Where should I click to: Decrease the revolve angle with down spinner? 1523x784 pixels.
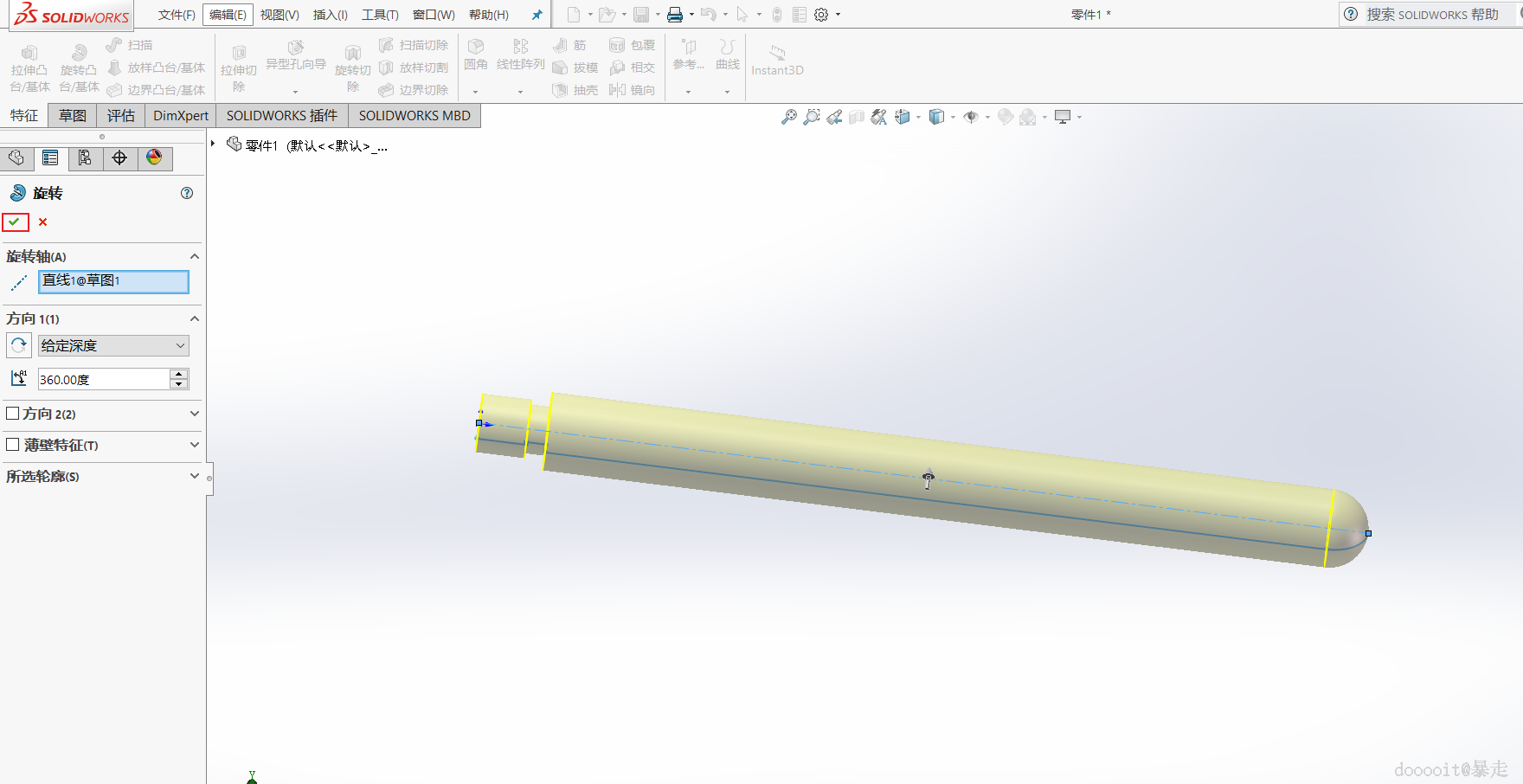pyautogui.click(x=179, y=384)
